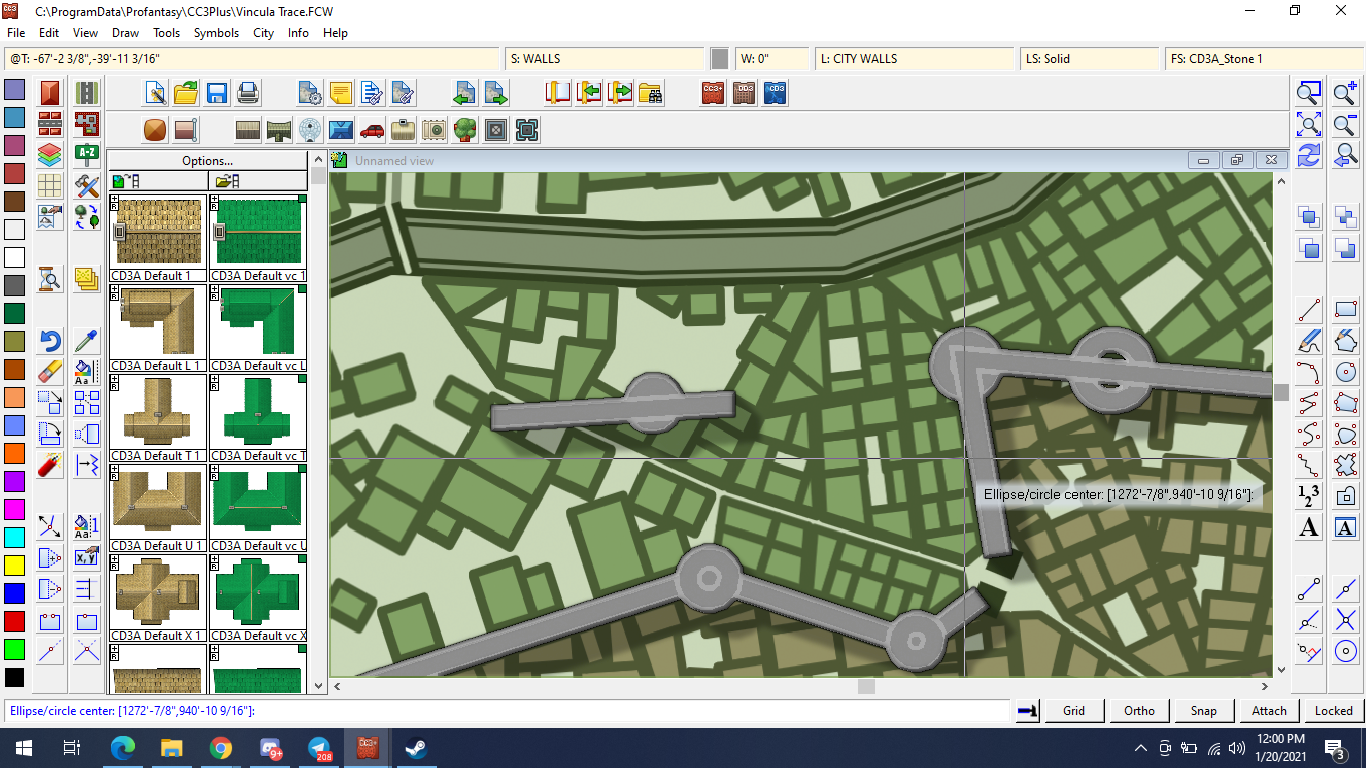Open the Help menu
Screen dimensions: 1366x768
click(335, 33)
